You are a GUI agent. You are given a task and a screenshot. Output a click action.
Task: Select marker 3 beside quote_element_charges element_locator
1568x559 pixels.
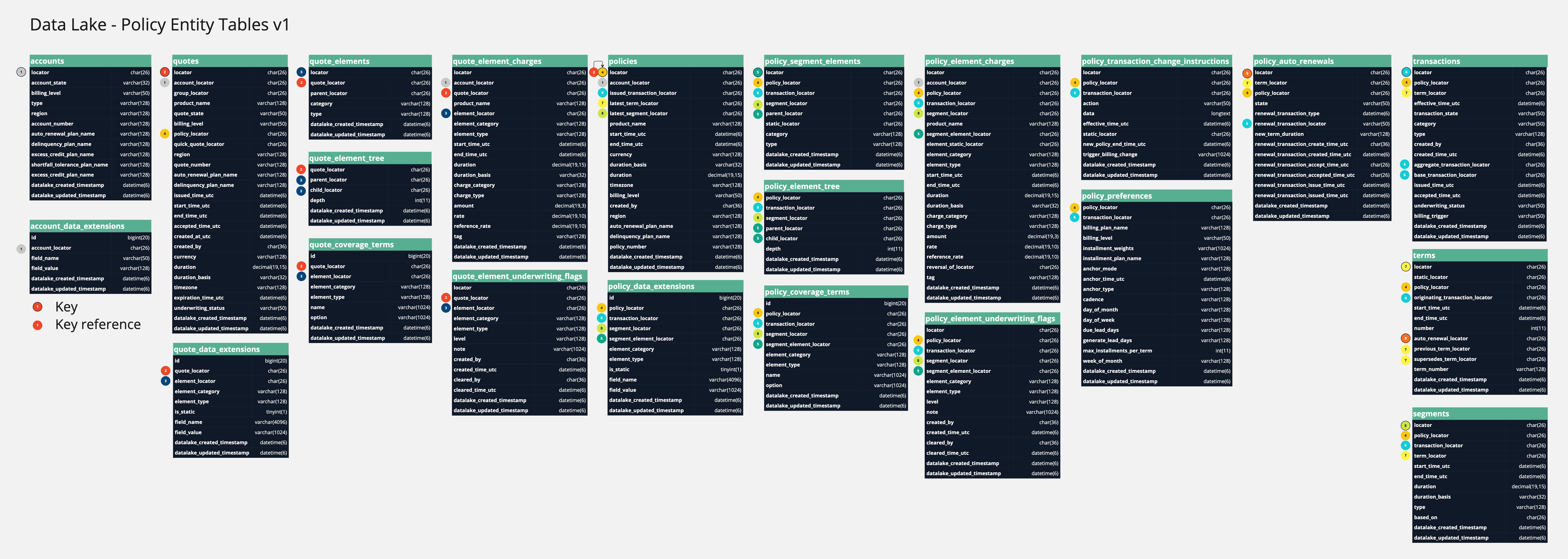pyautogui.click(x=446, y=113)
